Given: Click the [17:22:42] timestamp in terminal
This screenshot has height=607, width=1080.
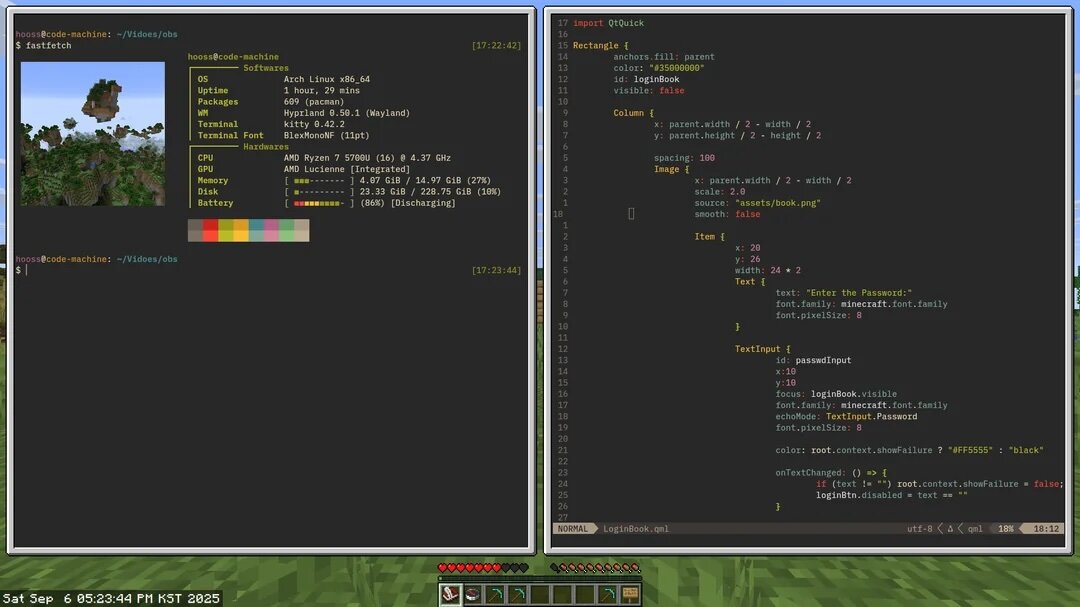Looking at the screenshot, I should tap(496, 45).
